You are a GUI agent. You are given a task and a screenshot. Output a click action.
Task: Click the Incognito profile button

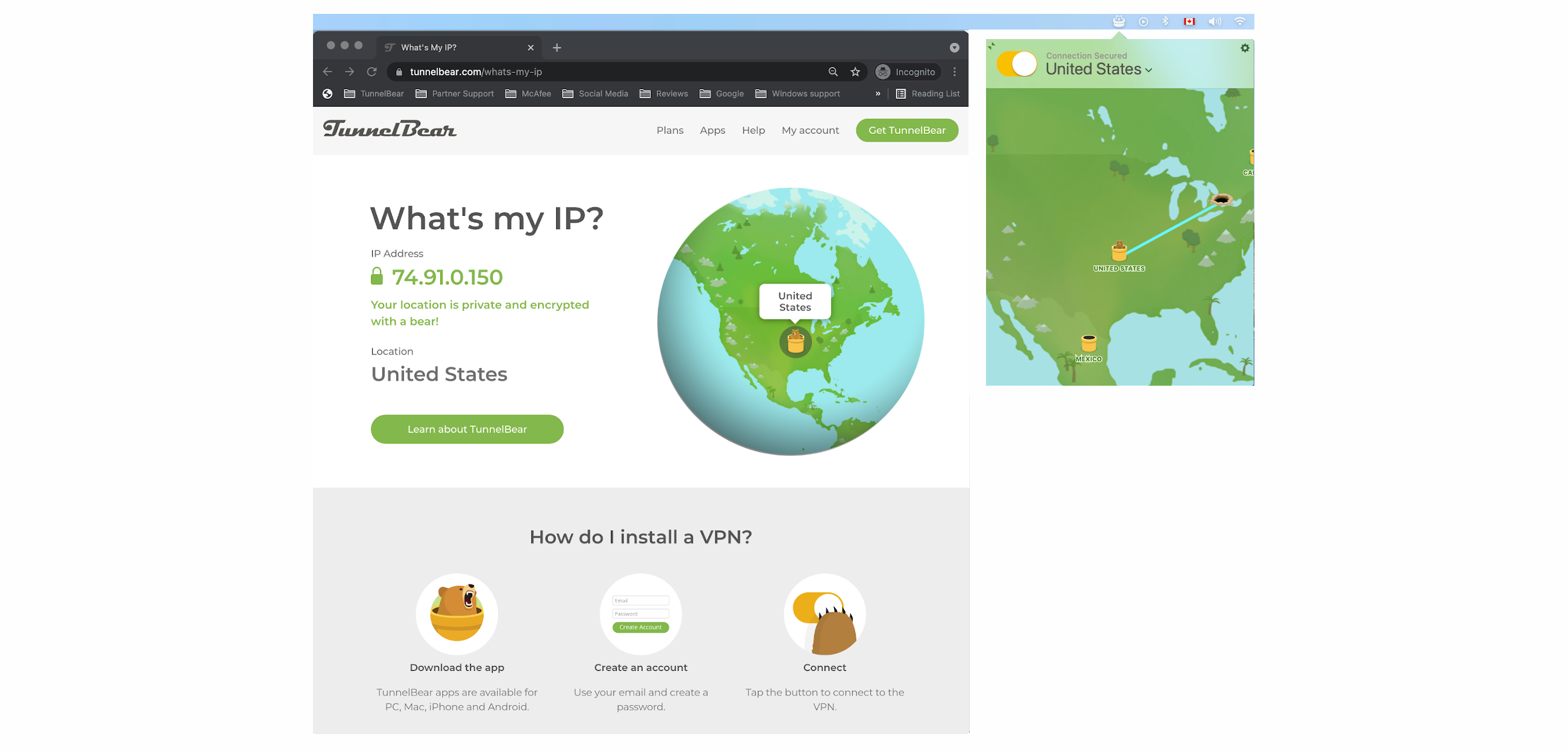click(907, 72)
